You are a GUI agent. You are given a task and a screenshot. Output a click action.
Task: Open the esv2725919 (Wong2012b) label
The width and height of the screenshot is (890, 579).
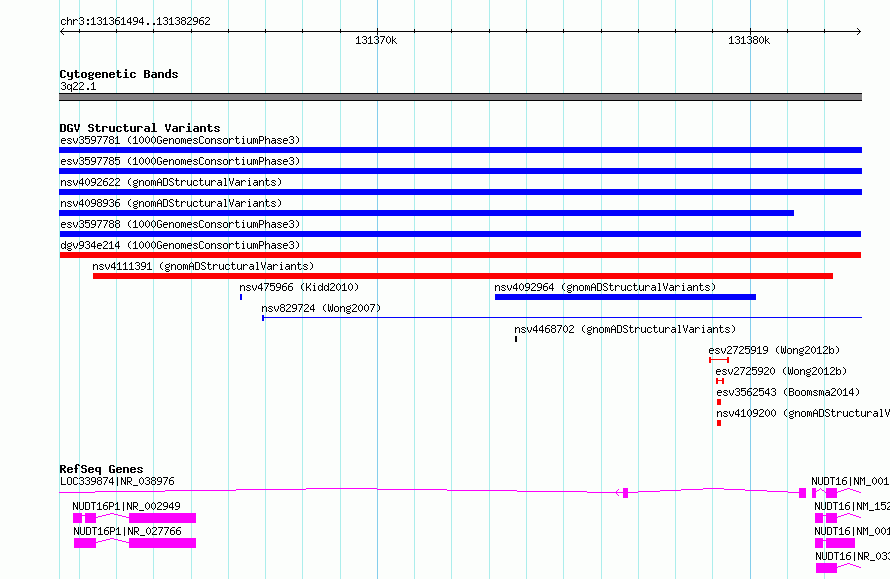(774, 350)
